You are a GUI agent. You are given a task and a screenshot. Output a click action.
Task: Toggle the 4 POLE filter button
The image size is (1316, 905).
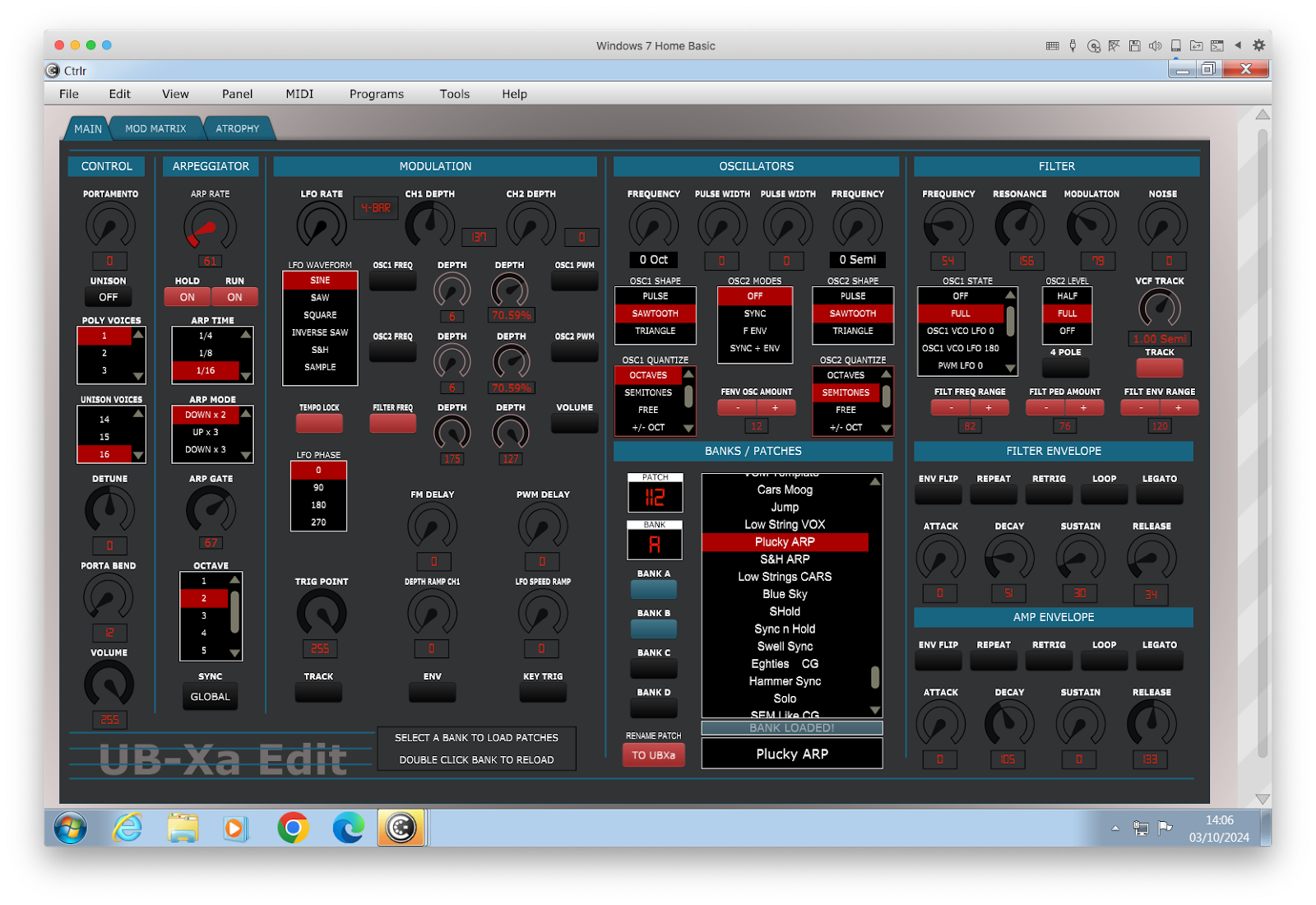click(x=1066, y=367)
